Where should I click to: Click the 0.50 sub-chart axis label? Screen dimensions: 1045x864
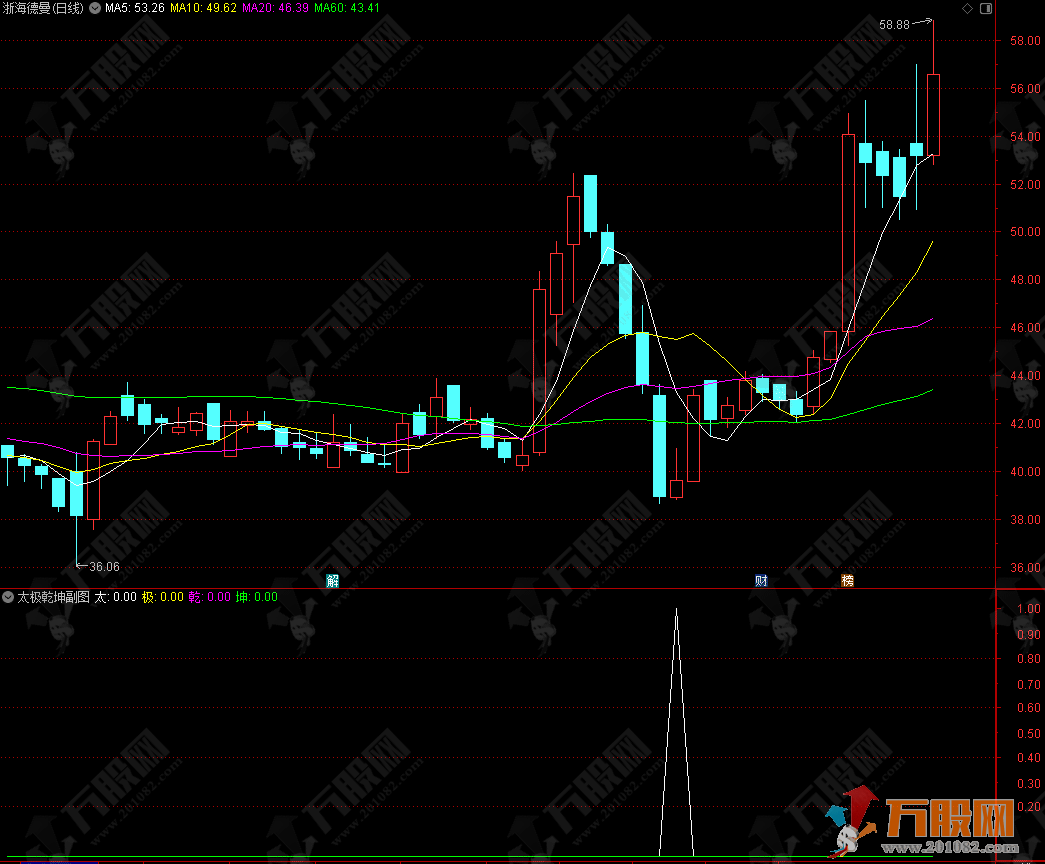[x=1029, y=734]
